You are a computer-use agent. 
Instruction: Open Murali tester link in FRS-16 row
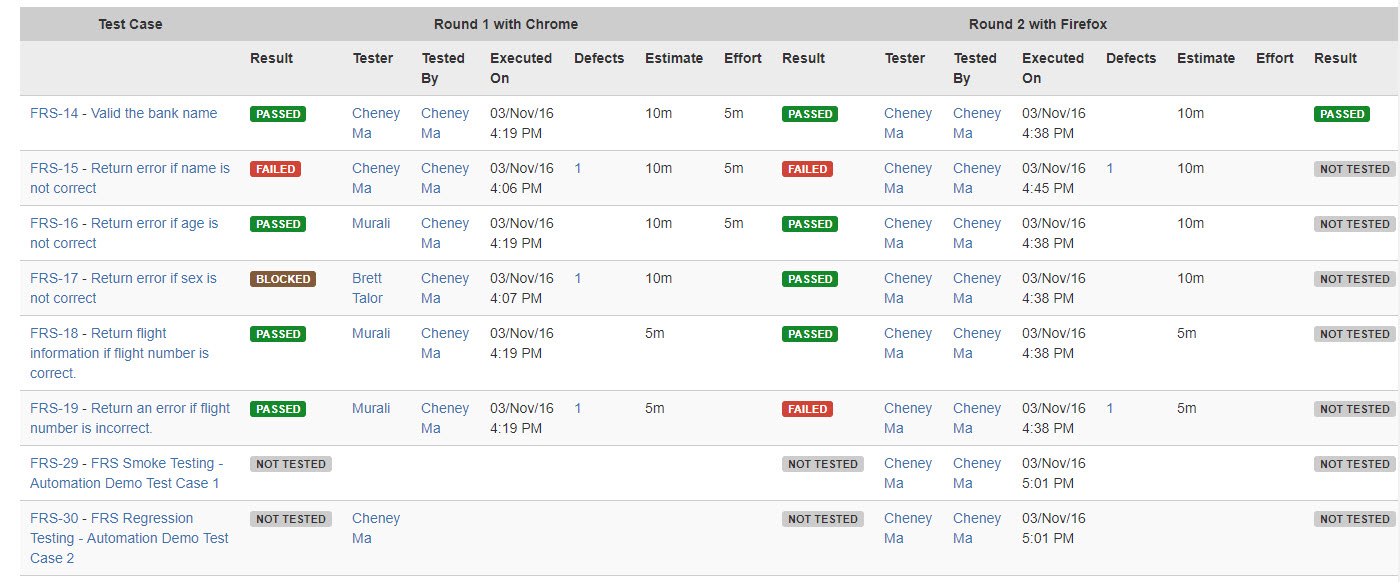click(x=371, y=223)
